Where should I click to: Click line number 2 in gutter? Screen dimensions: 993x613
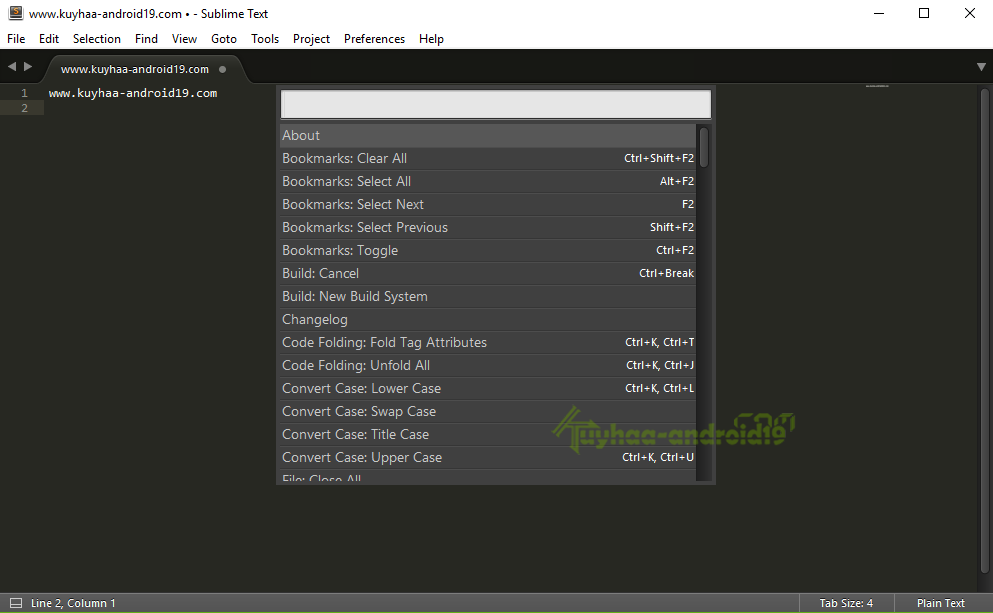tap(24, 108)
